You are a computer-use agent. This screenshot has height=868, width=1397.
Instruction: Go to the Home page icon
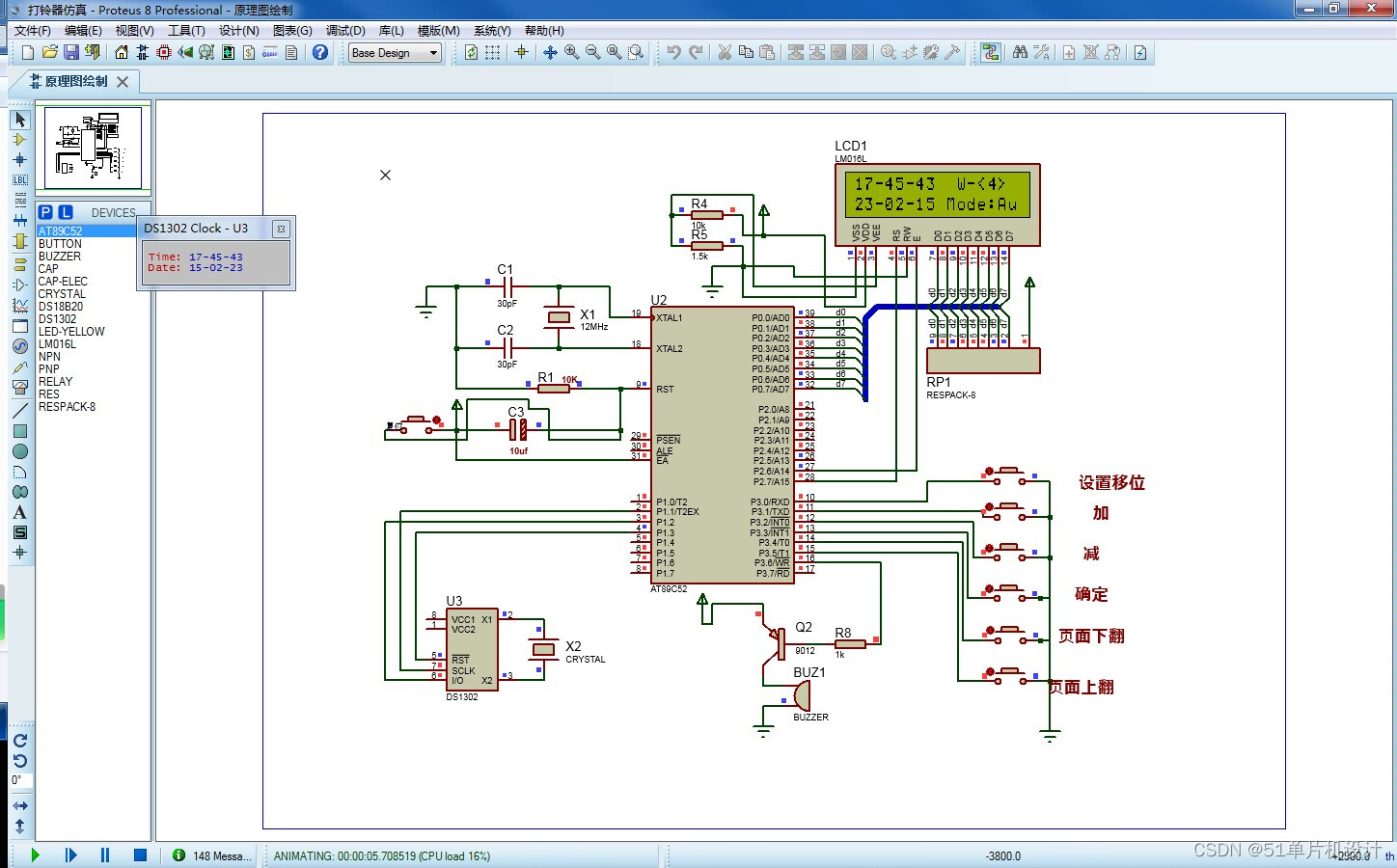[122, 52]
